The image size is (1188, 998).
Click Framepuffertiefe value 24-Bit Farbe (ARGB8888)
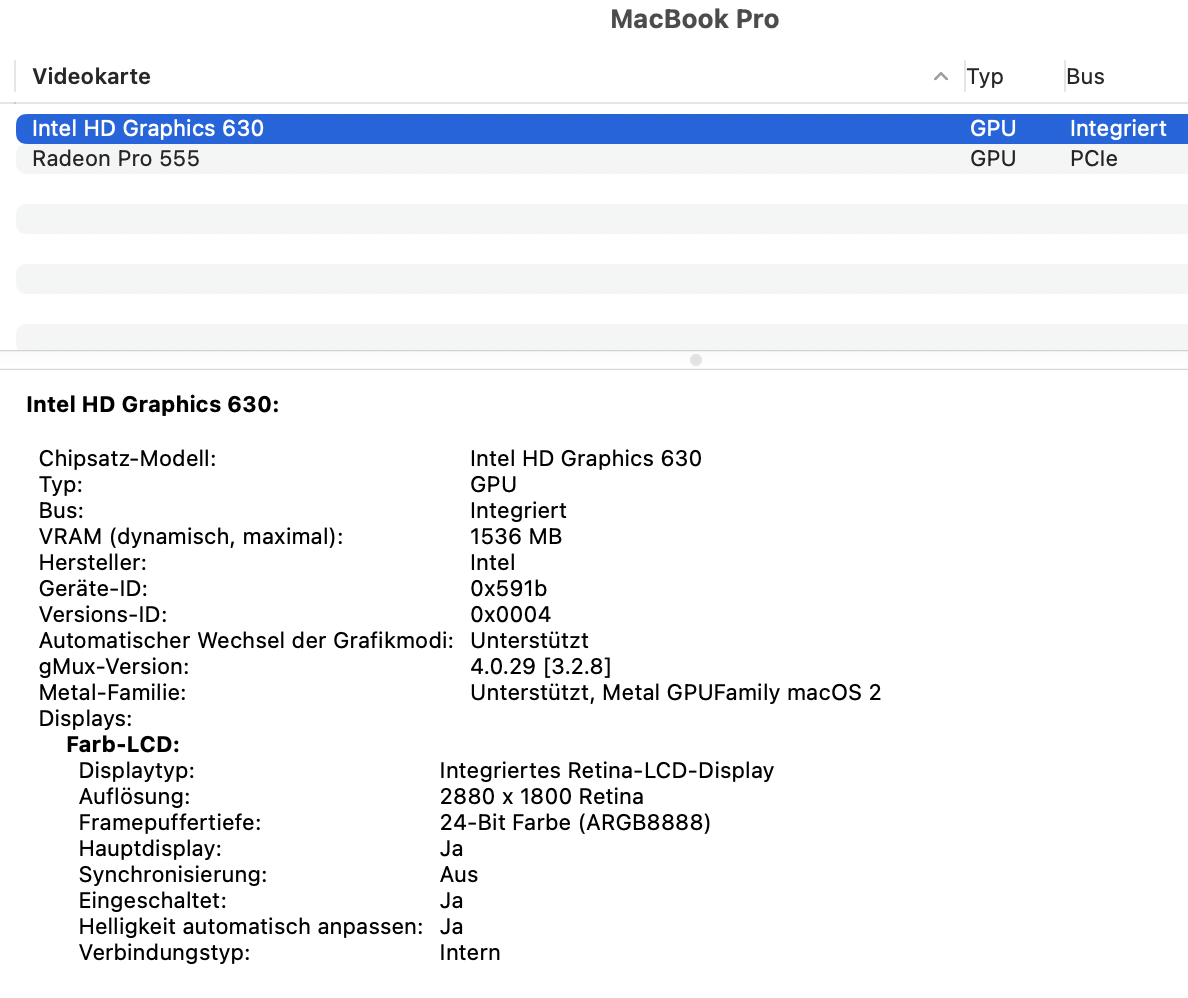[575, 823]
